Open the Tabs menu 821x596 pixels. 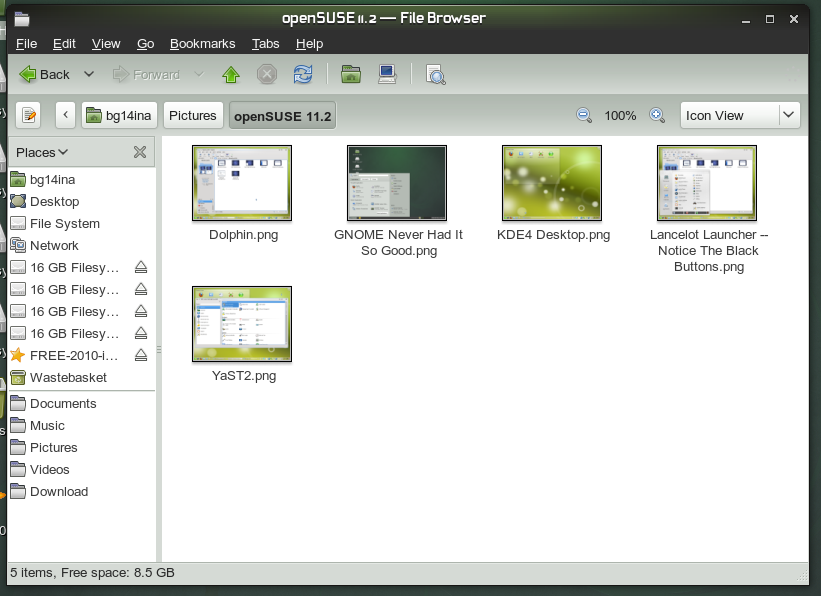point(265,43)
